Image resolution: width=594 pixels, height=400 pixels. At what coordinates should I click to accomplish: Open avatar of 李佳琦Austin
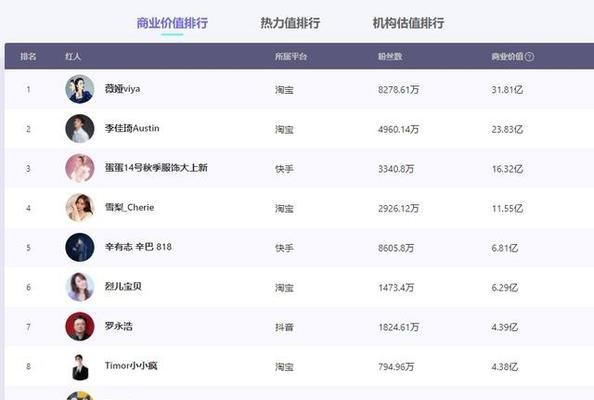[80, 128]
